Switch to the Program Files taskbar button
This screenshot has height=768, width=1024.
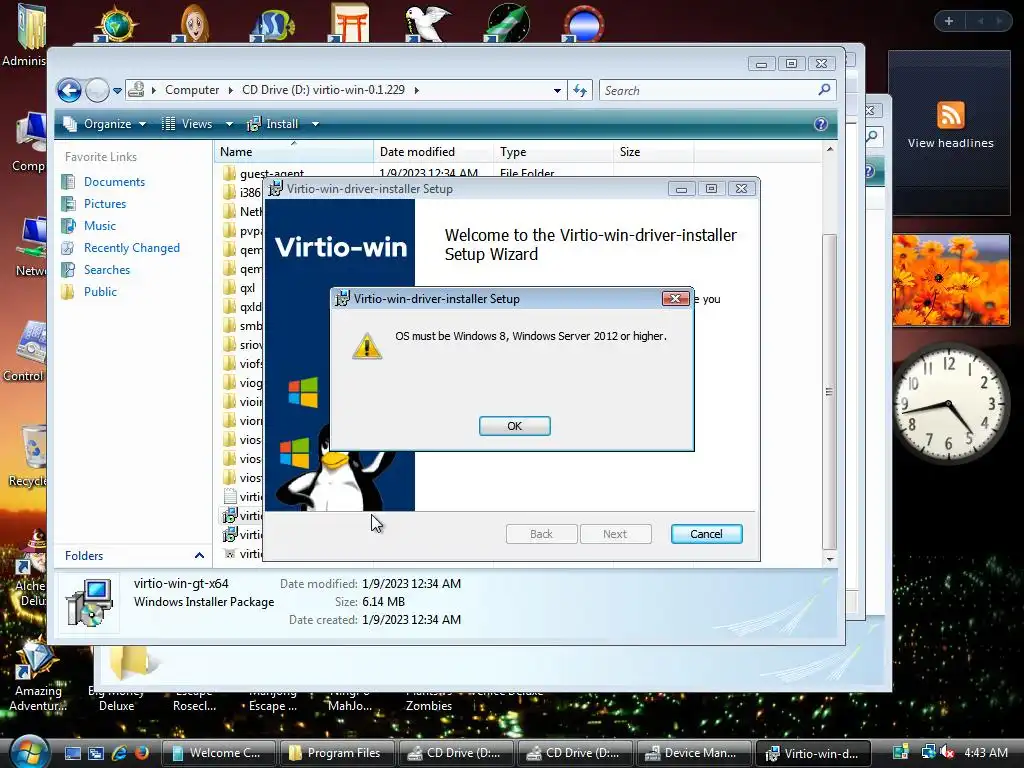pyautogui.click(x=337, y=753)
